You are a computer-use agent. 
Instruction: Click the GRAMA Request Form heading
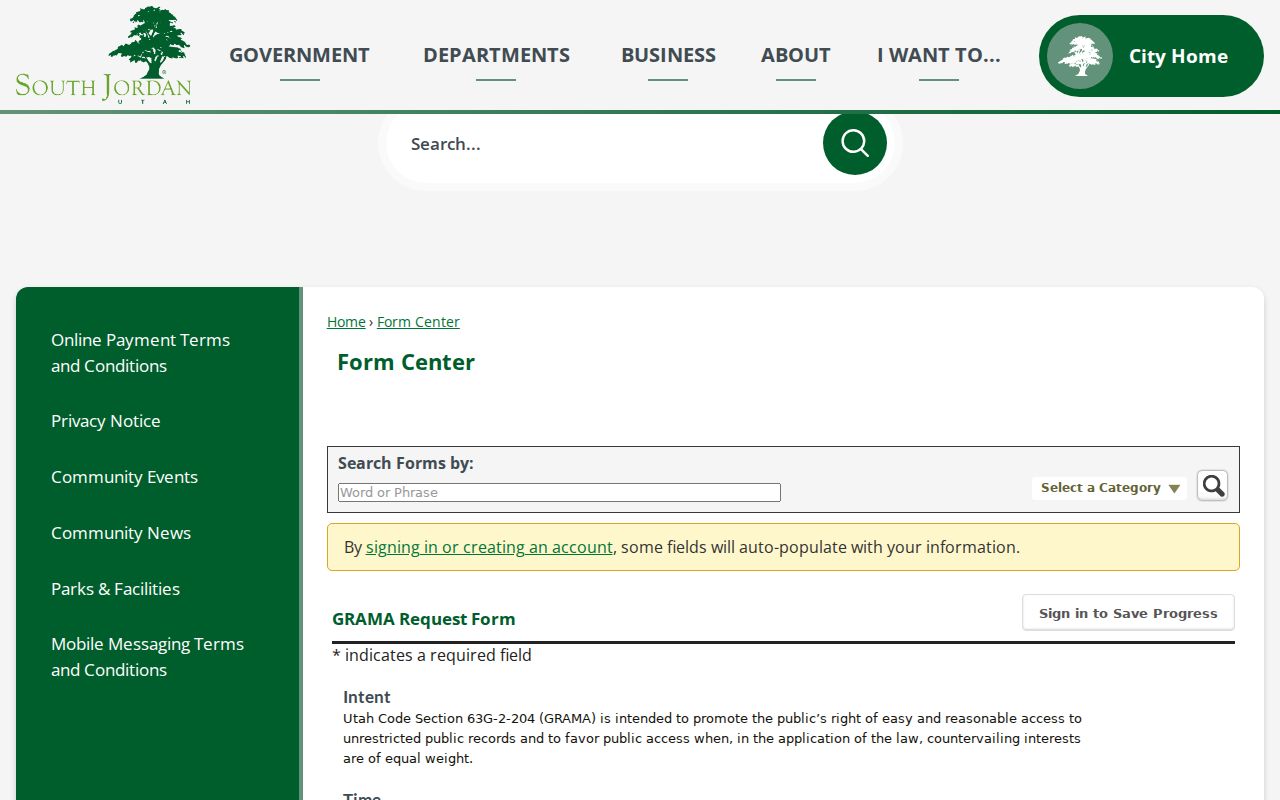424,619
